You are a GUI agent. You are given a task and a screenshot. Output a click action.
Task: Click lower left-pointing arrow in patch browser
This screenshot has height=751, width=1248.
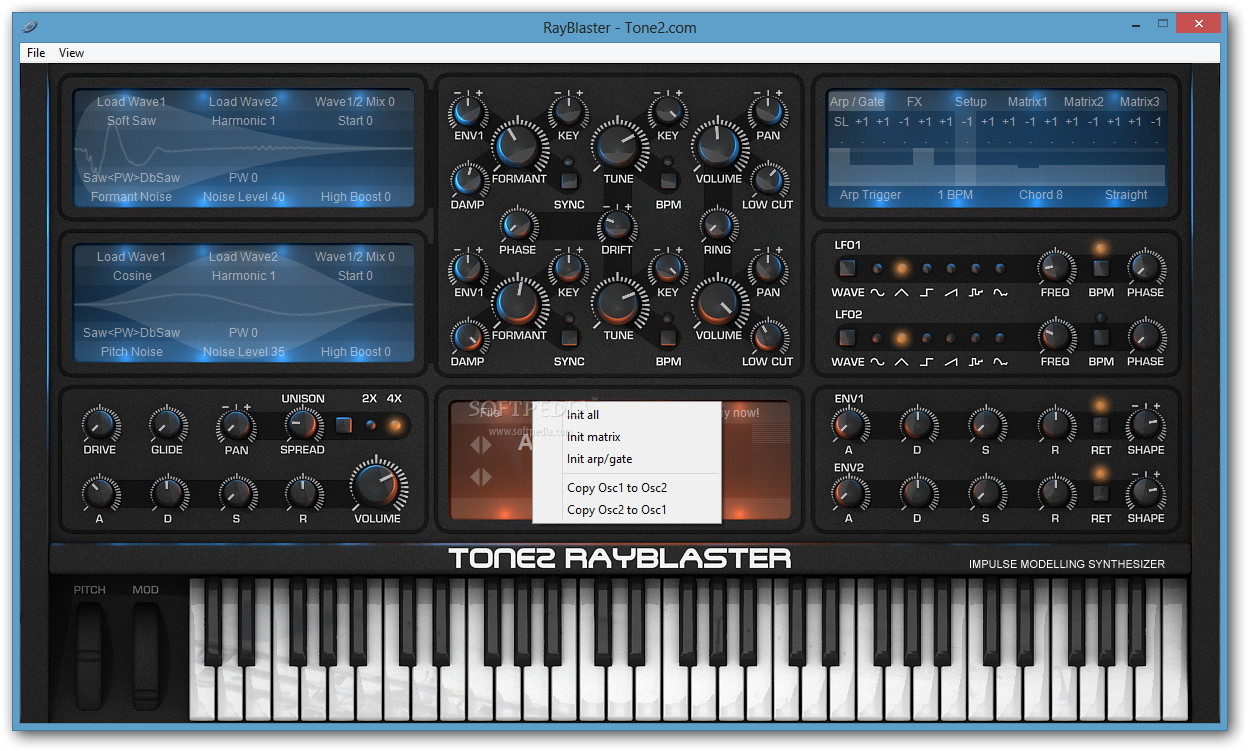(x=474, y=477)
